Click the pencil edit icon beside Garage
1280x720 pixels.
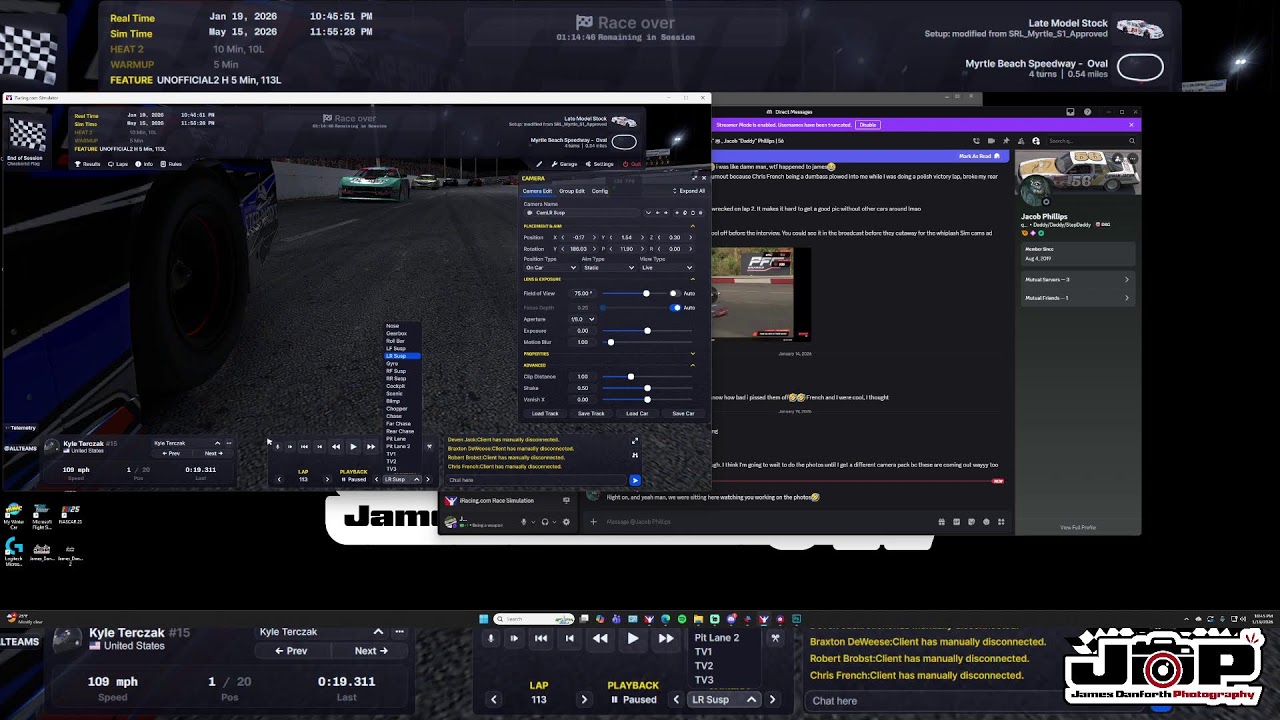(540, 164)
